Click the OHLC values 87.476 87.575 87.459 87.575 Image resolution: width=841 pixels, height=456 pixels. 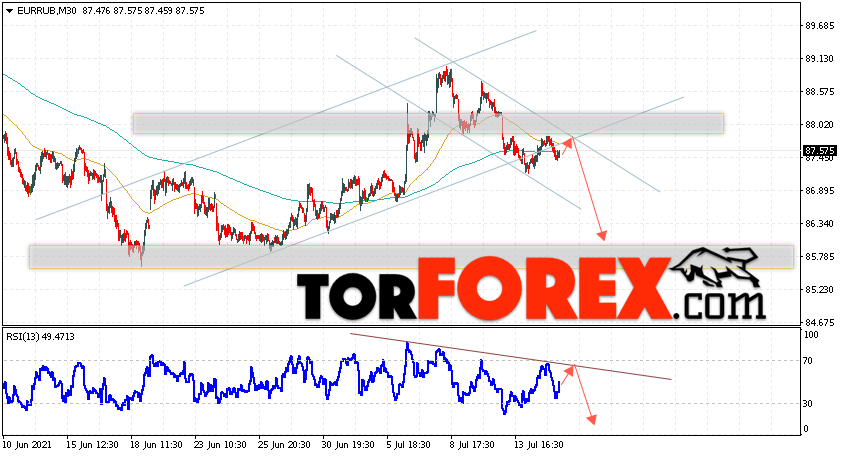click(143, 10)
